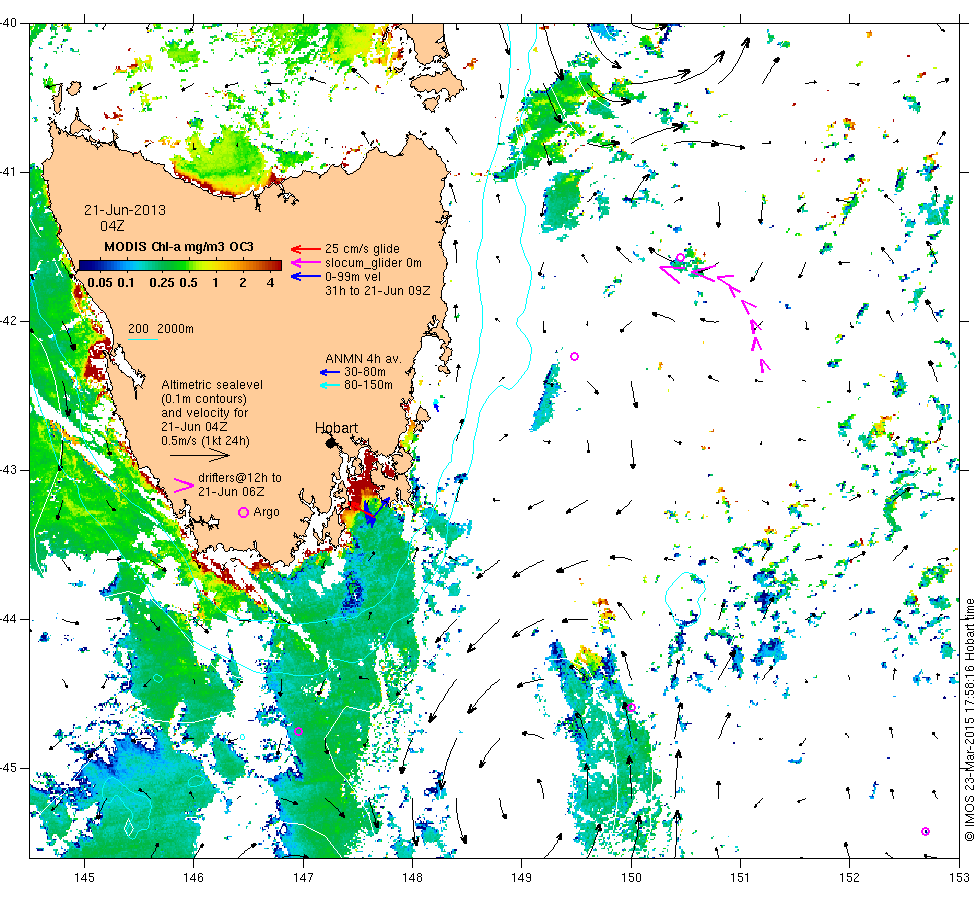Click the 150 longitude axis label

631,878
